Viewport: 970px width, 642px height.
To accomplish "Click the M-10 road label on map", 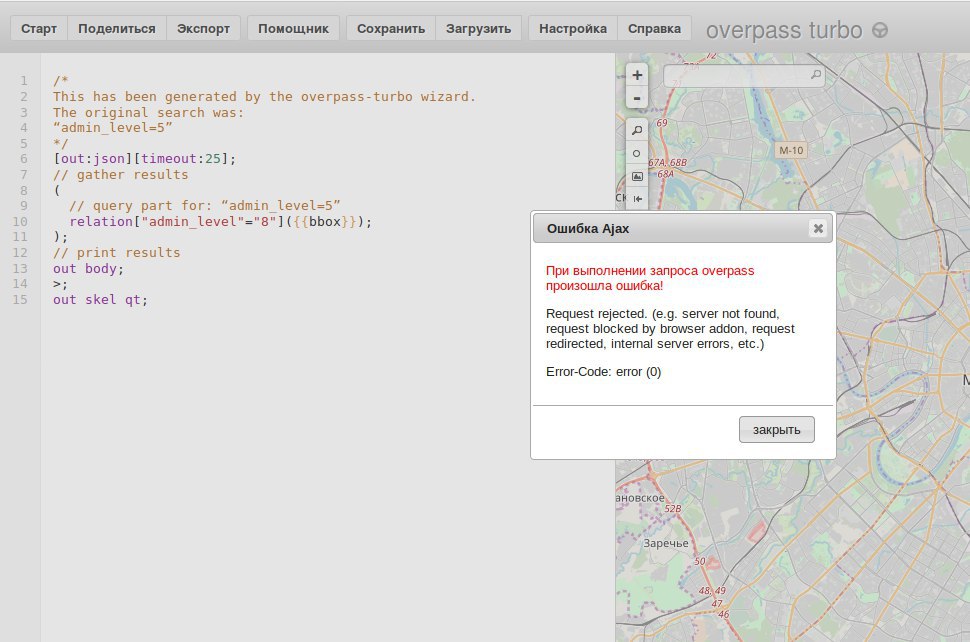I will 791,150.
